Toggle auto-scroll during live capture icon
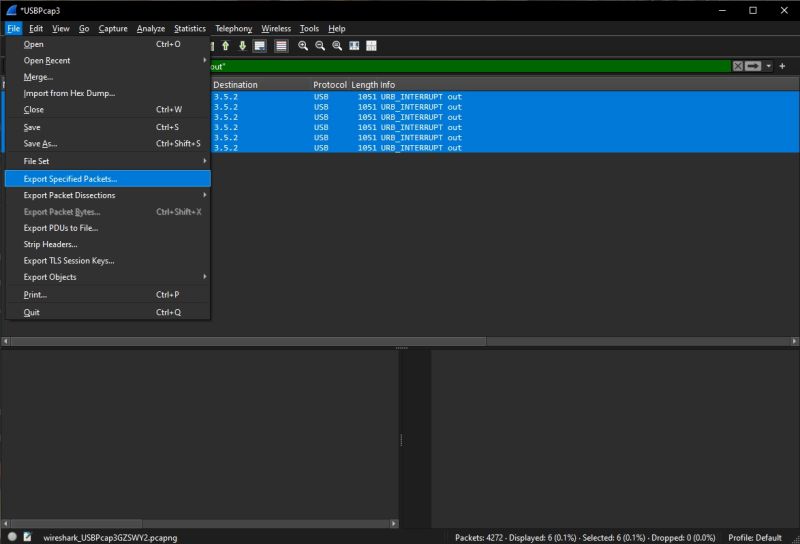 click(260, 46)
